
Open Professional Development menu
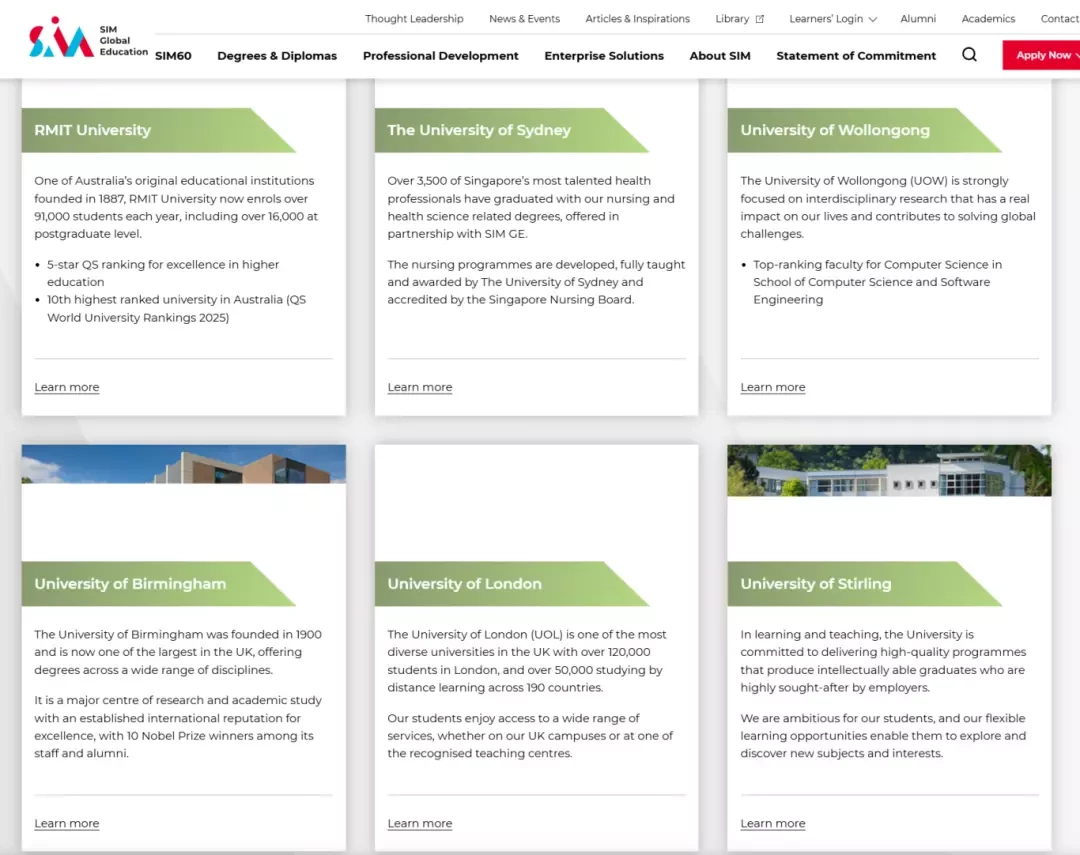(x=441, y=56)
